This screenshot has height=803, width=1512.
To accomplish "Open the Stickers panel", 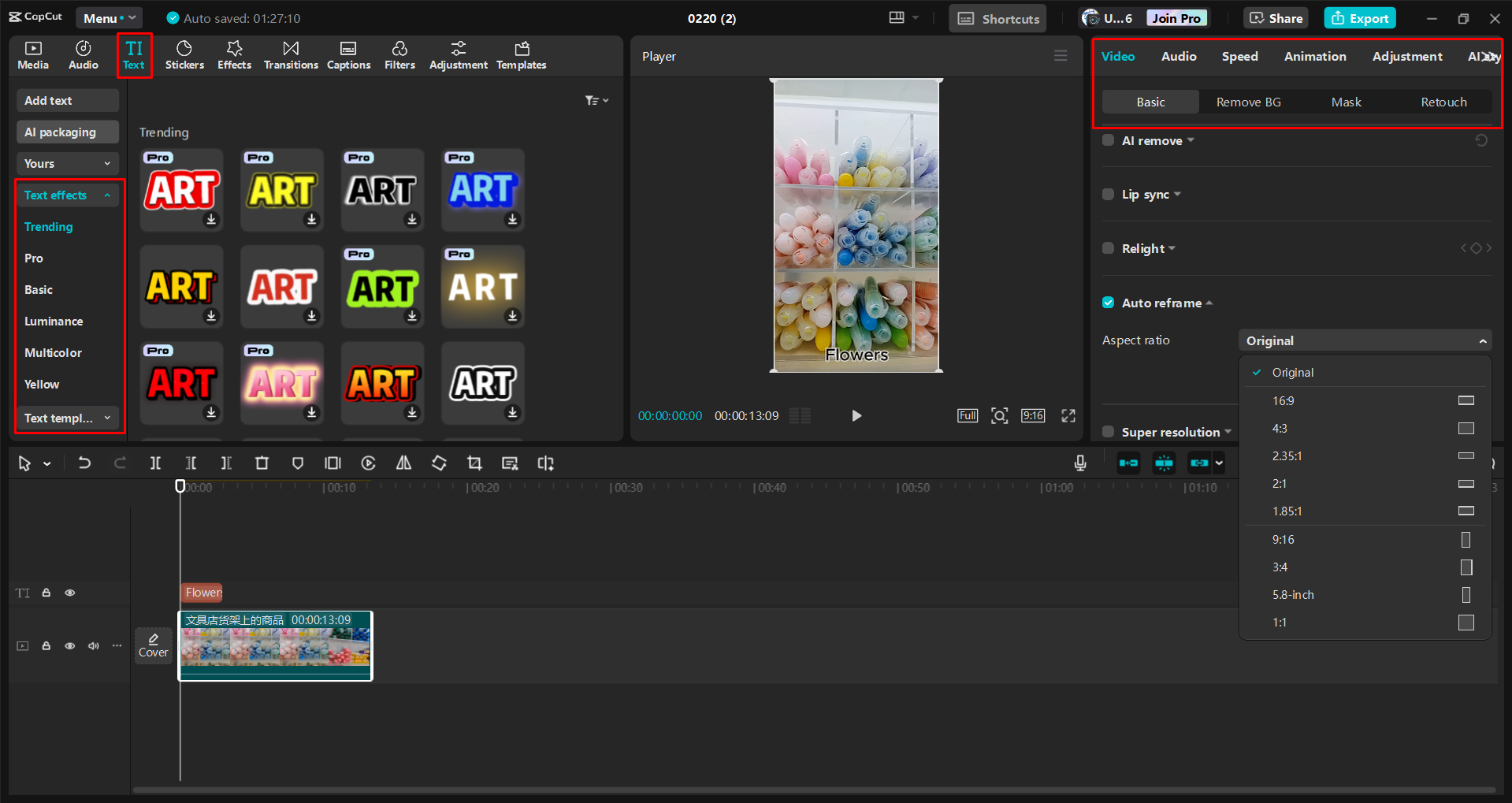I will coord(184,55).
